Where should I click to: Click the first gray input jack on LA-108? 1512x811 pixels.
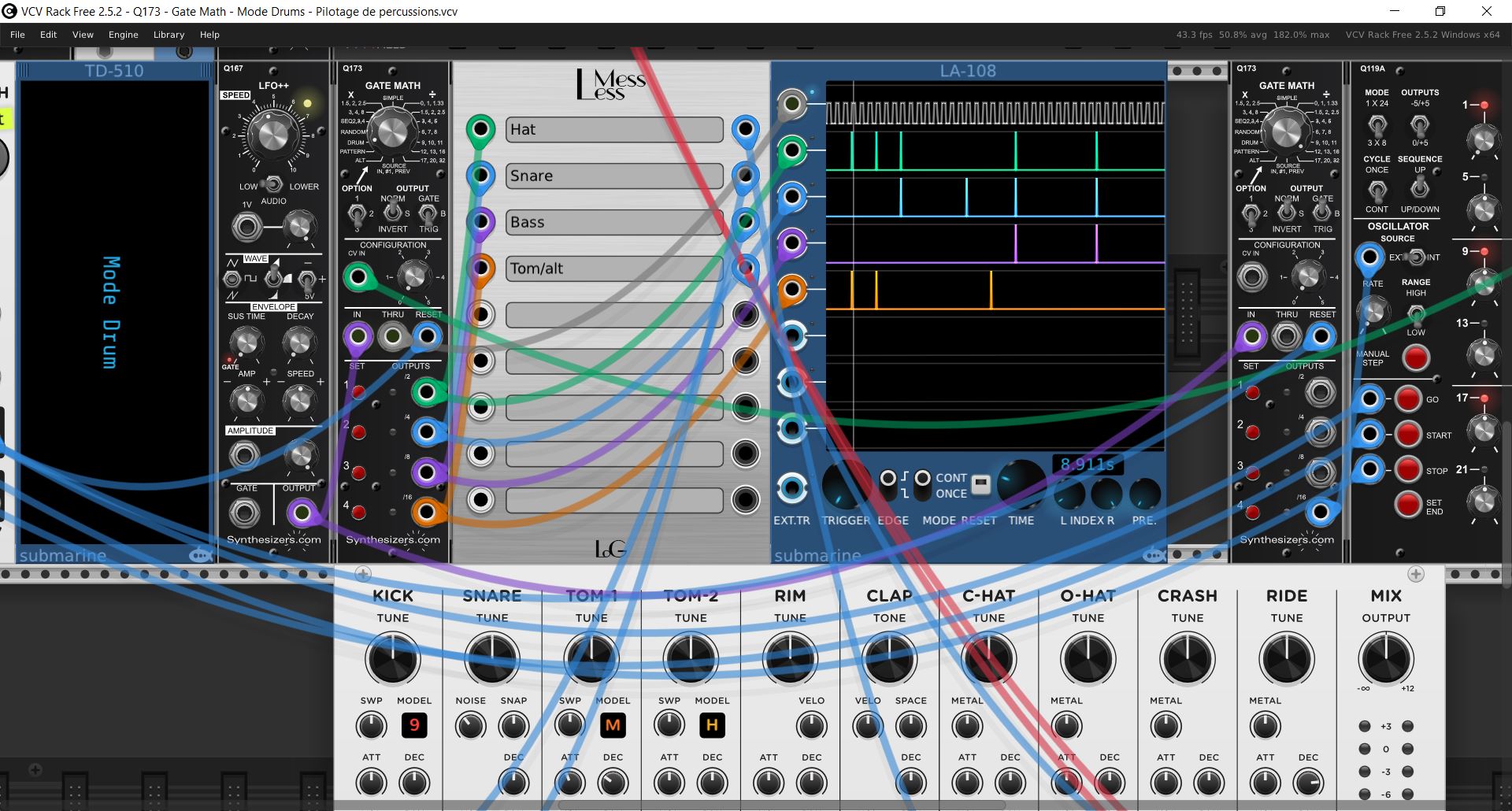click(x=792, y=104)
